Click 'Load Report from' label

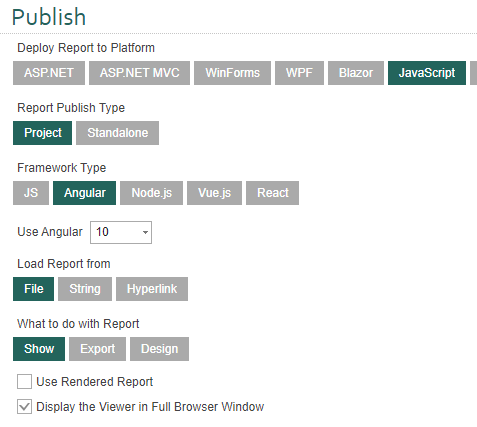[x=64, y=264]
